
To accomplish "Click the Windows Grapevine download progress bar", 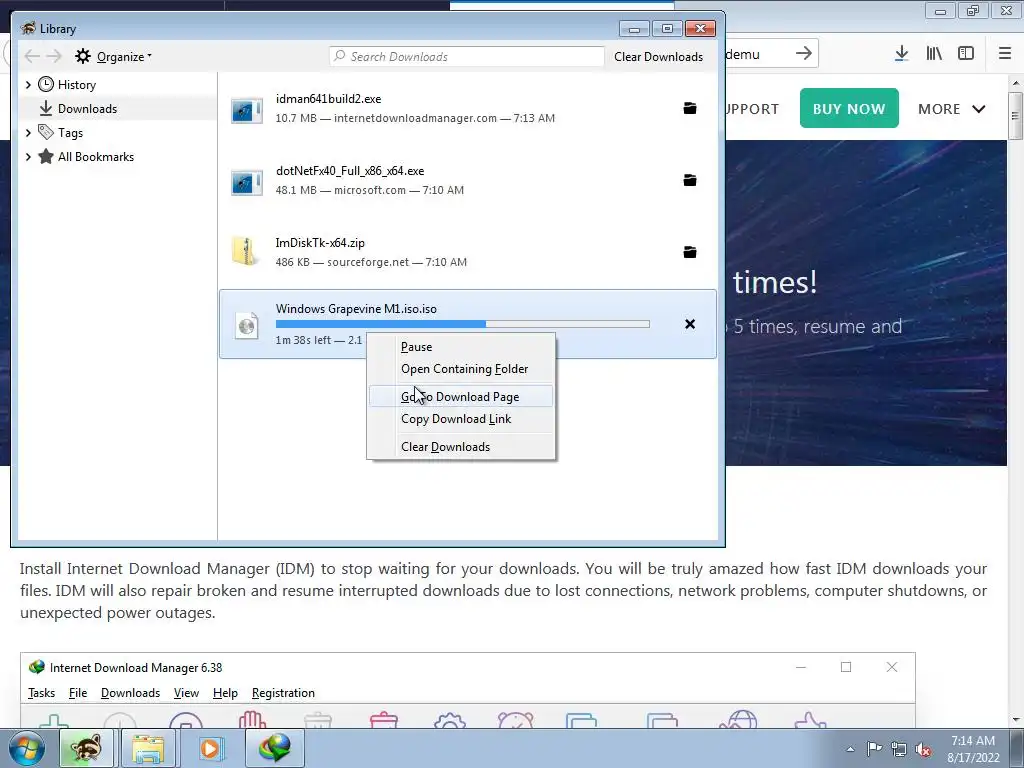I will coord(462,324).
